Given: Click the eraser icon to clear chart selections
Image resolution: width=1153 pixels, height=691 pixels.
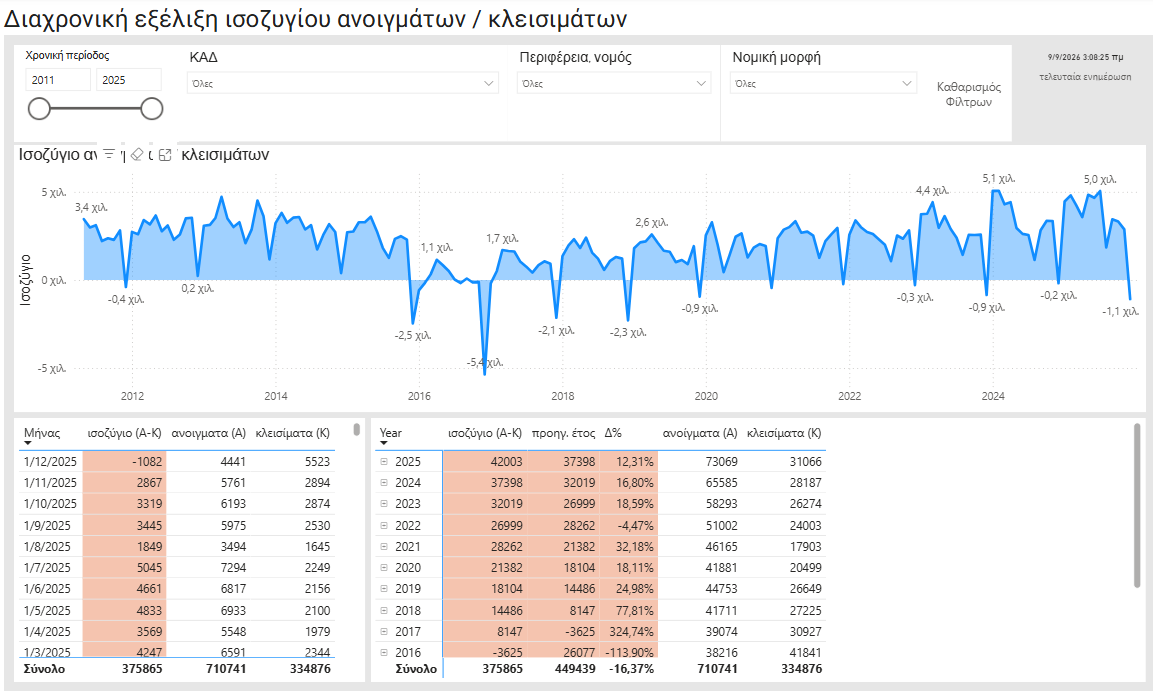Looking at the screenshot, I should click(x=137, y=154).
